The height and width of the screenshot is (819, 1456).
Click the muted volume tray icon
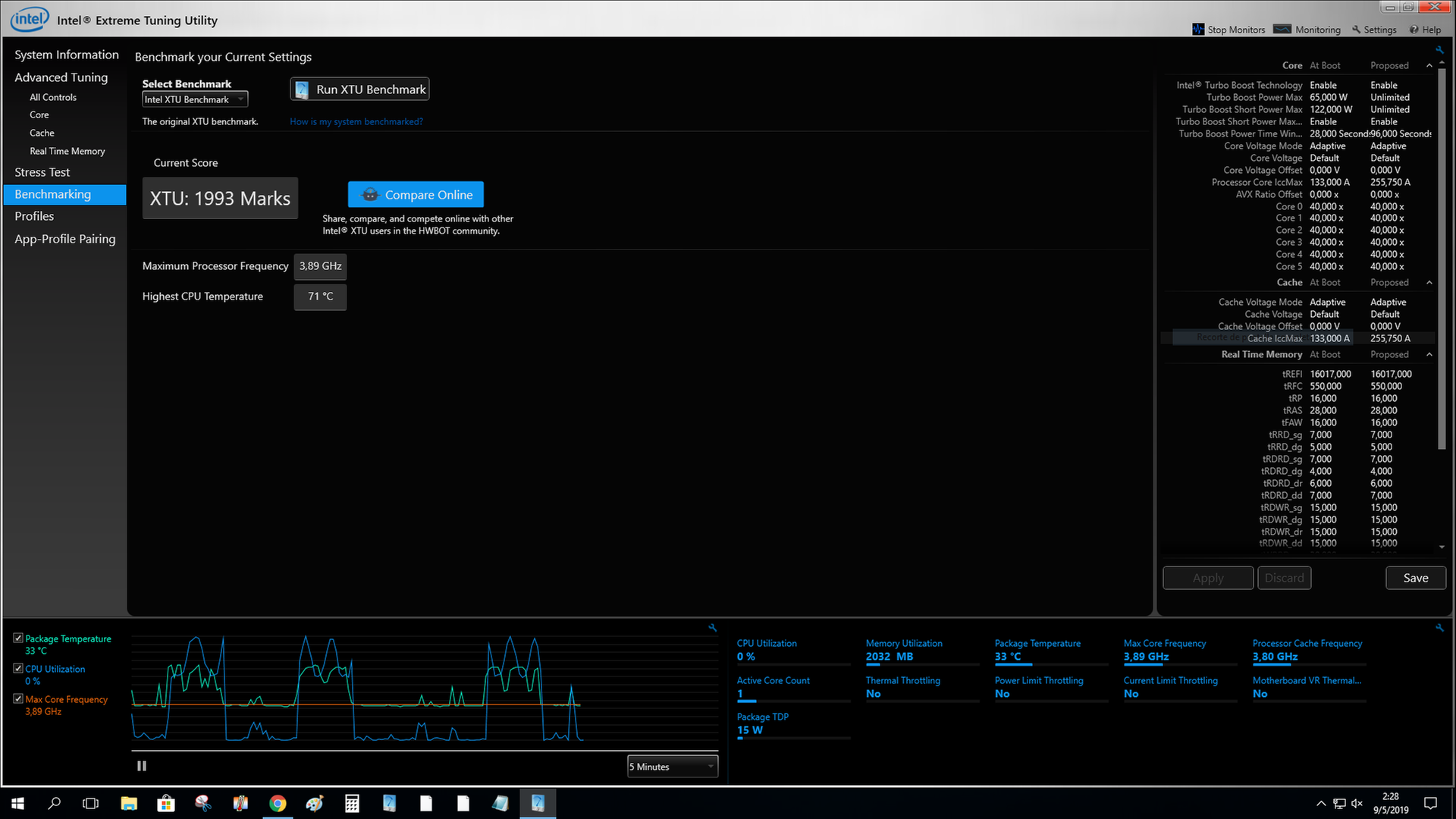pos(1357,804)
